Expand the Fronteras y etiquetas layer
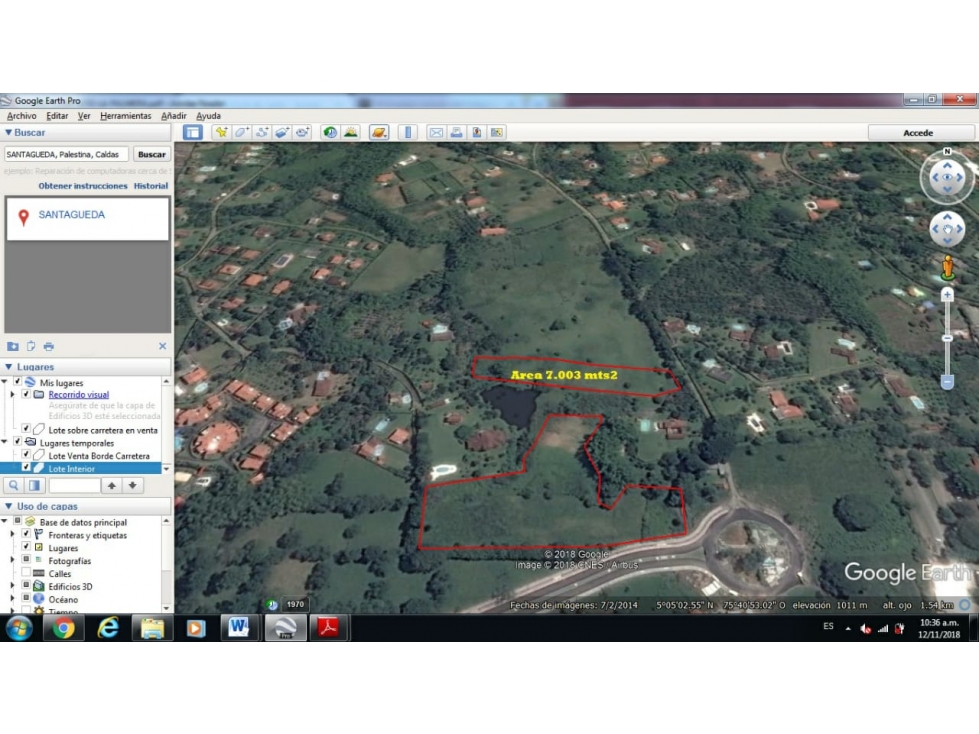Viewport: 979px width, 734px height. pos(12,535)
